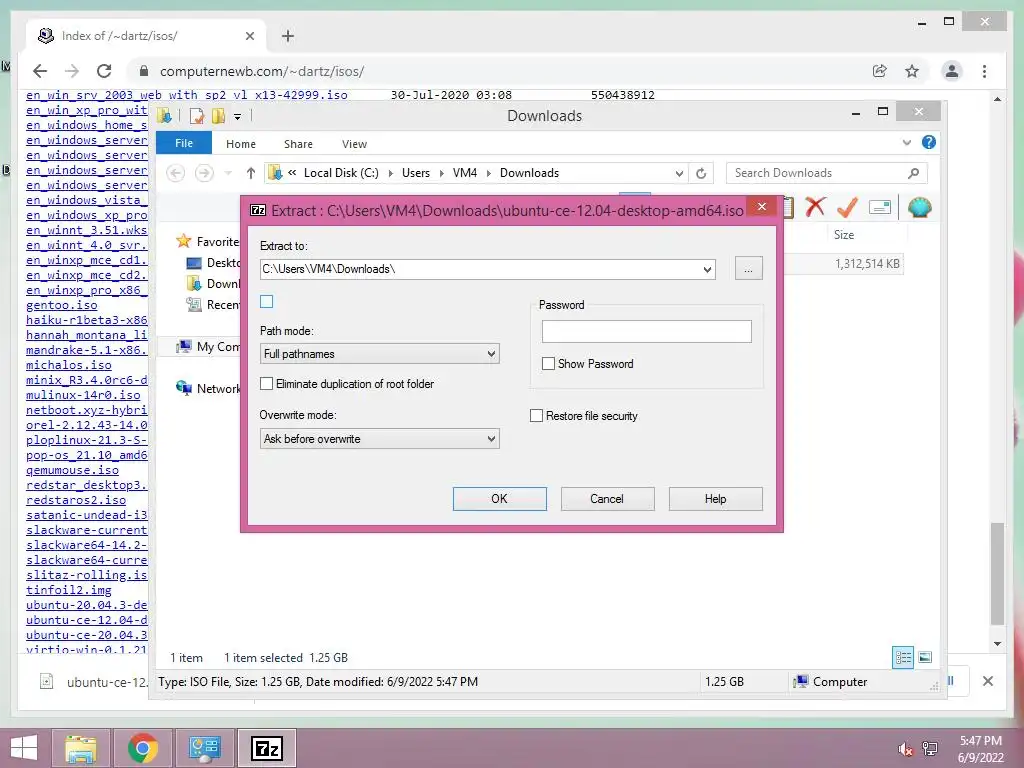Screen dimensions: 1024x768
Task: Select VM4 in the address breadcrumb
Action: pos(465,173)
